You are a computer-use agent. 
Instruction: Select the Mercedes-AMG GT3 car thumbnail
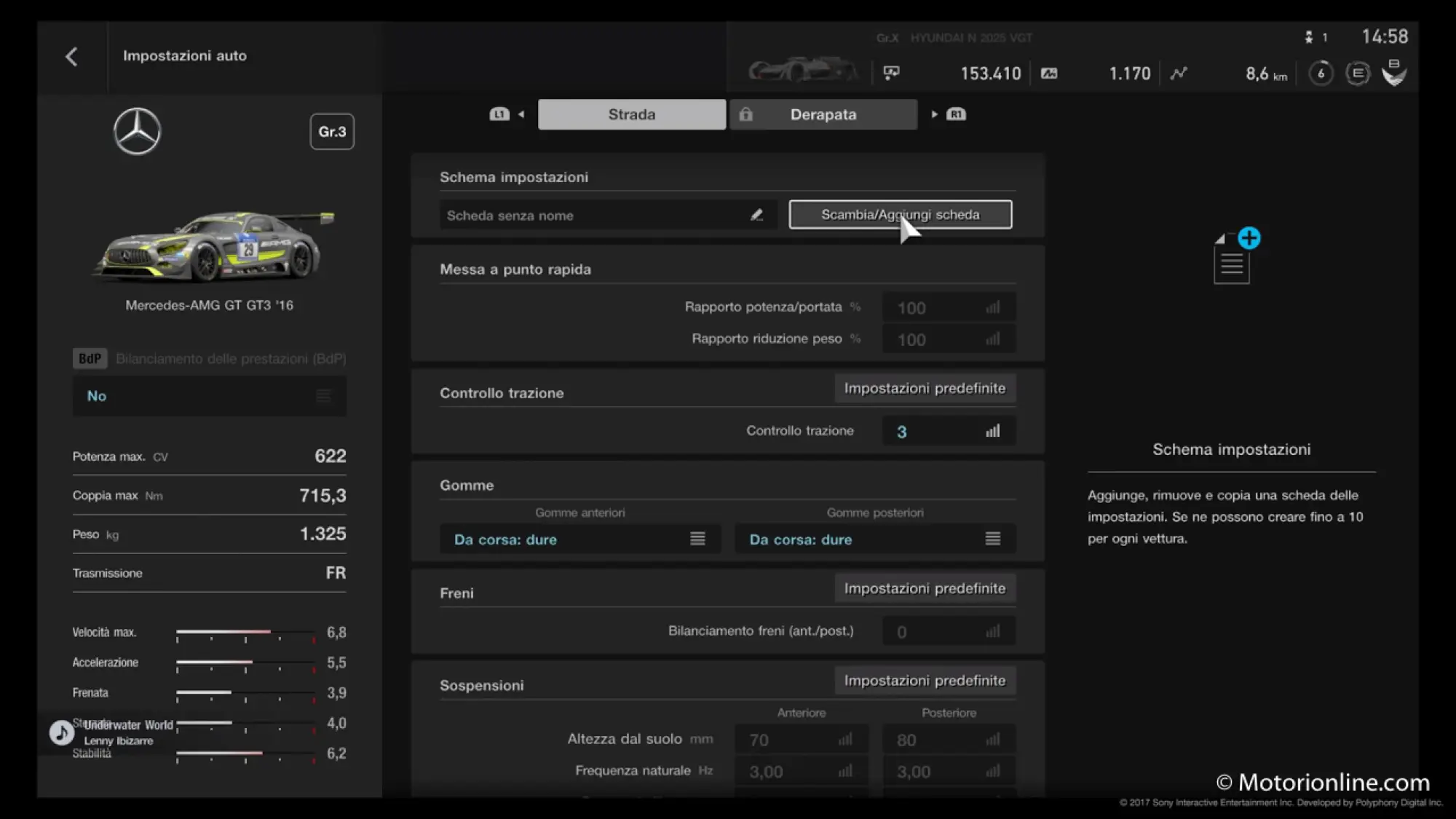211,246
